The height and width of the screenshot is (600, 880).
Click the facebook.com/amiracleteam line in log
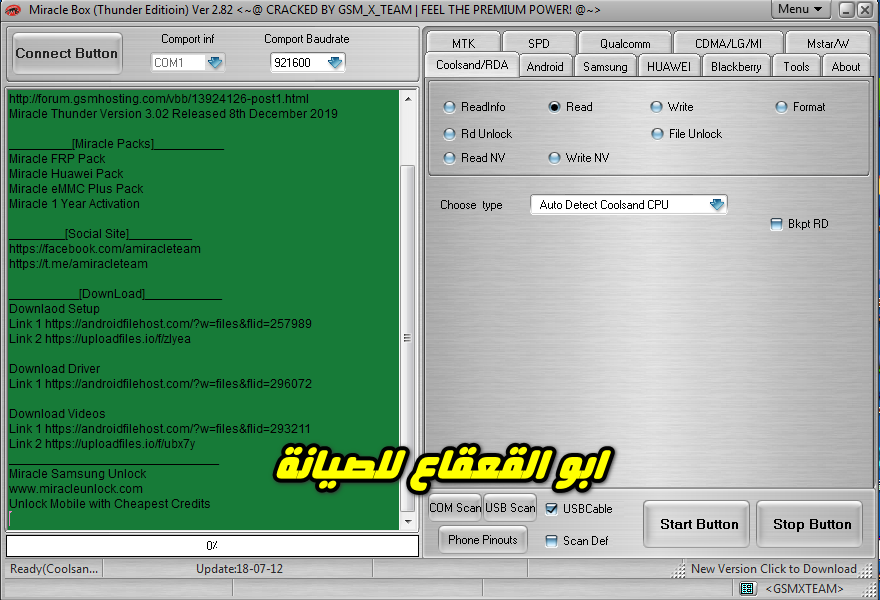105,249
